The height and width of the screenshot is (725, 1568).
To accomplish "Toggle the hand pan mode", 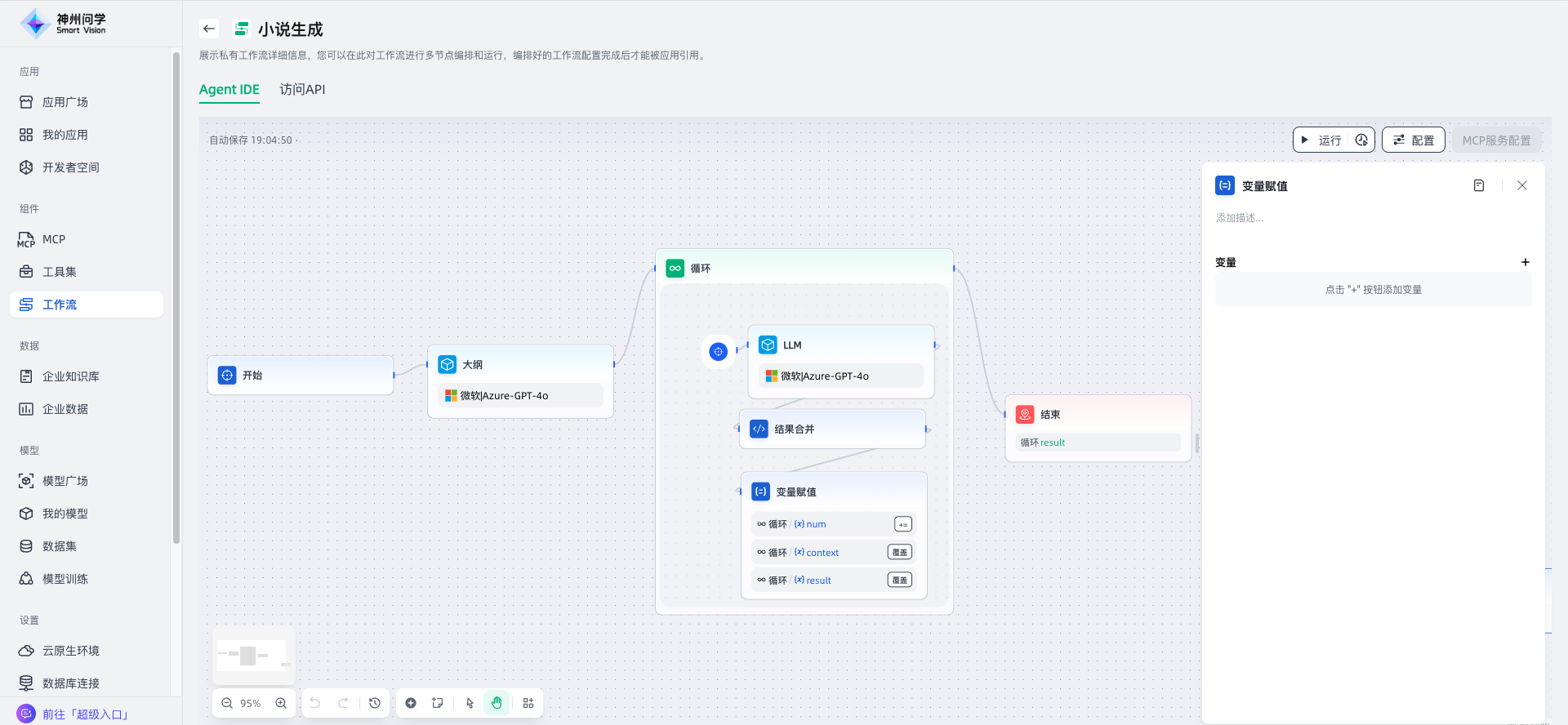I will click(497, 703).
